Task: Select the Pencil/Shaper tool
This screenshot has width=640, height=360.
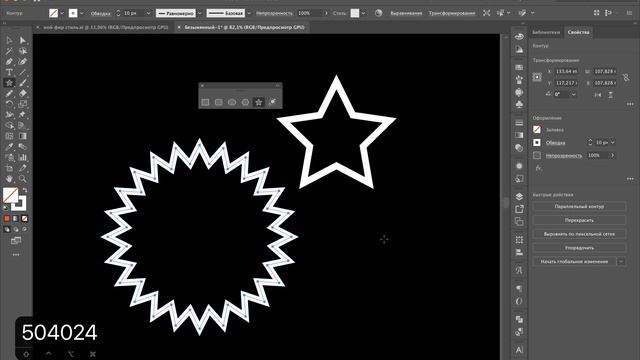Action: coord(9,93)
